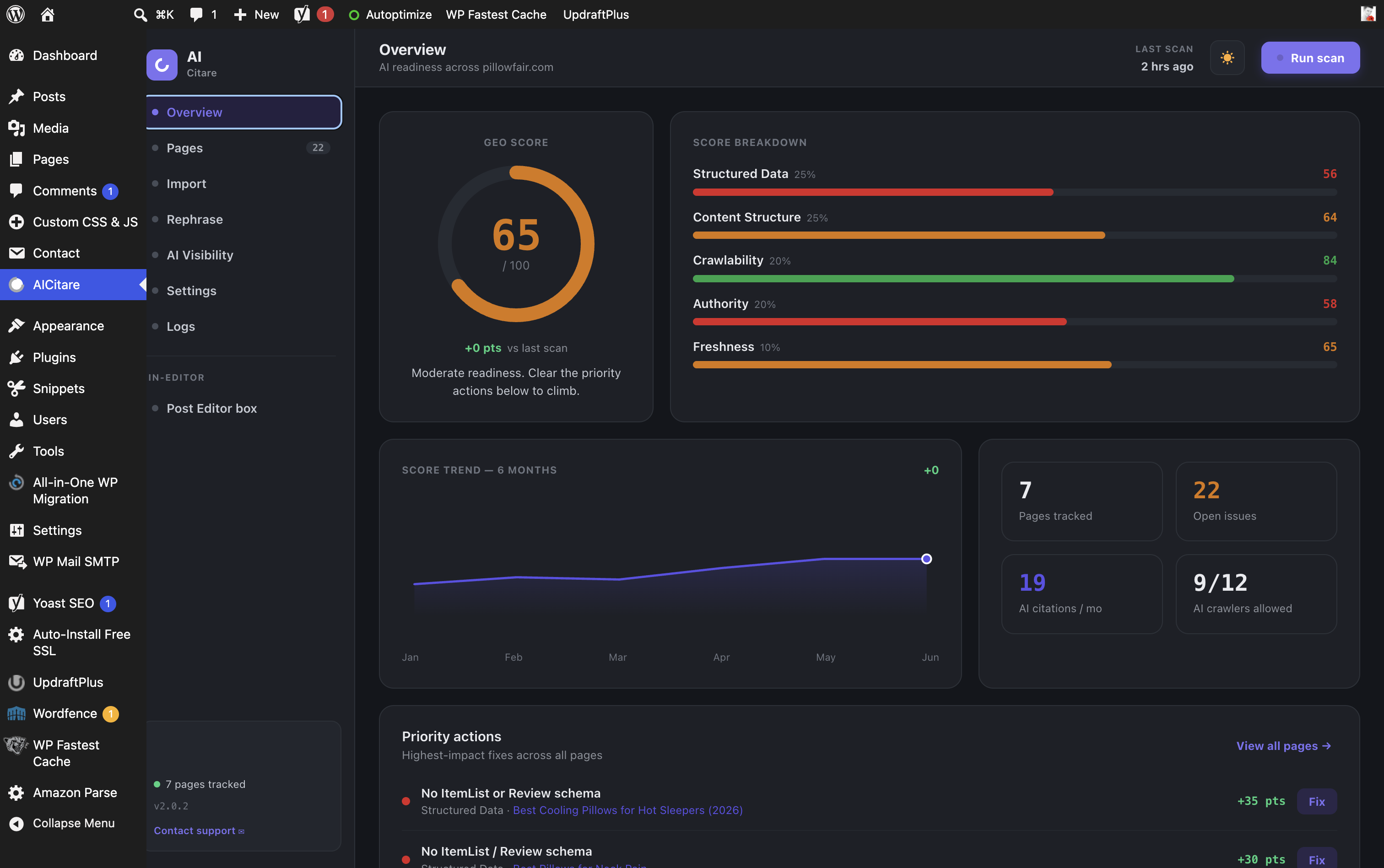Click the Wordfence shield icon
Image resolution: width=1384 pixels, height=868 pixels.
[16, 714]
